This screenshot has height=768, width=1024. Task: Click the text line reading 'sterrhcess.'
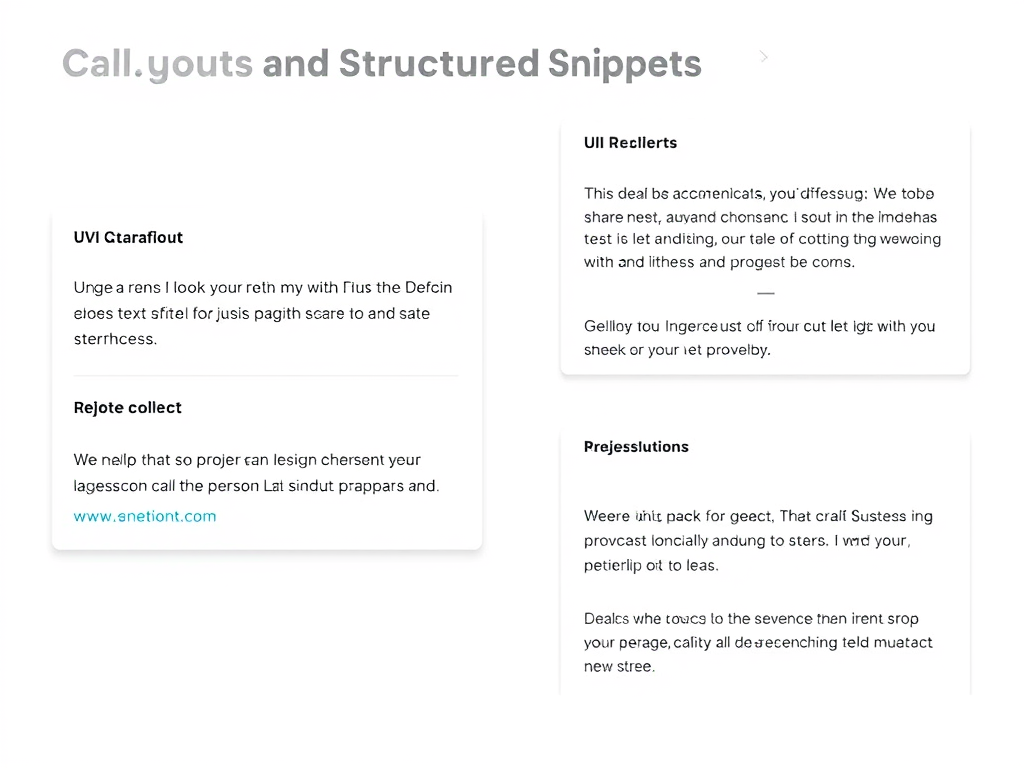point(115,339)
